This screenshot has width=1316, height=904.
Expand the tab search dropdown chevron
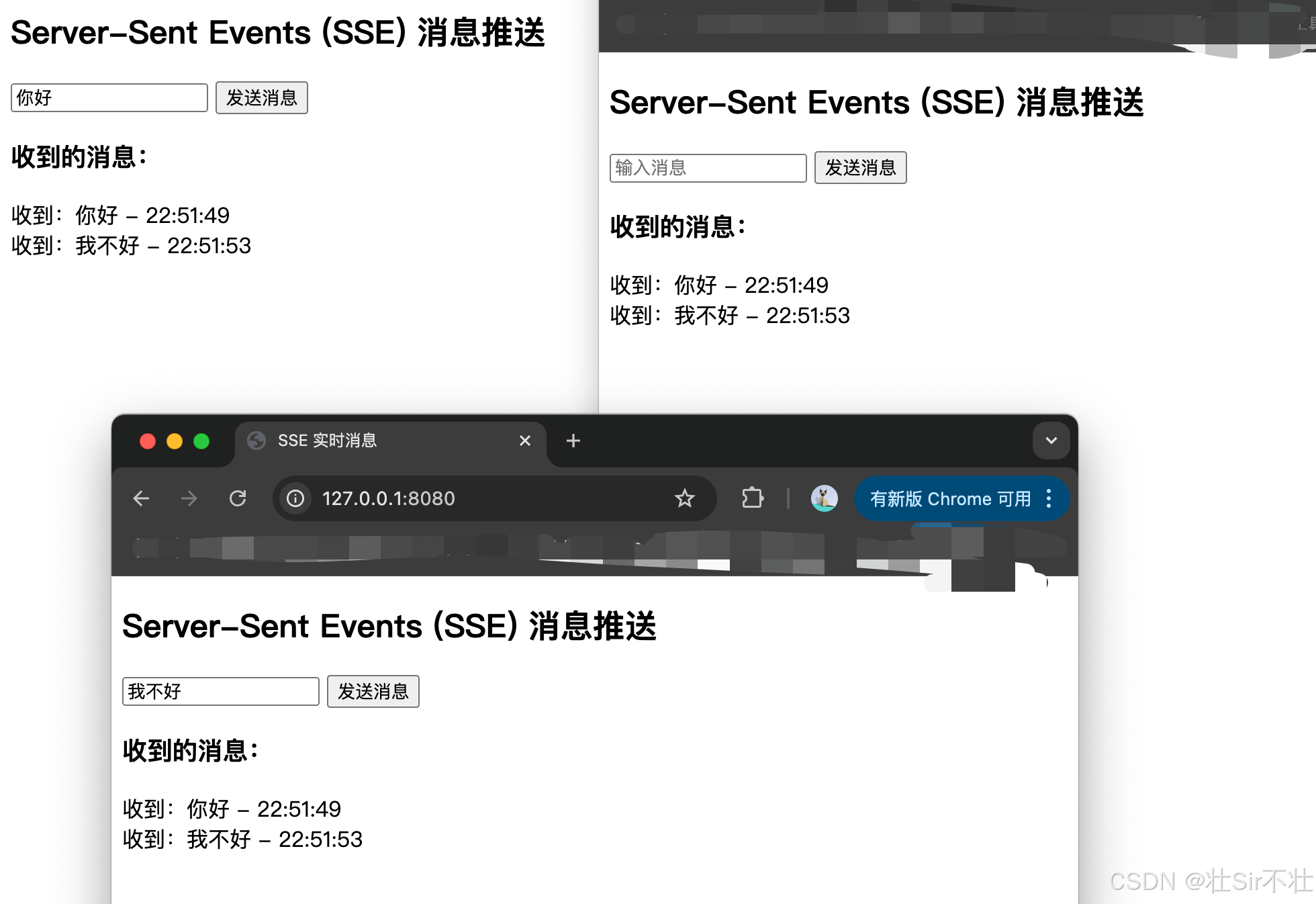pyautogui.click(x=1051, y=441)
